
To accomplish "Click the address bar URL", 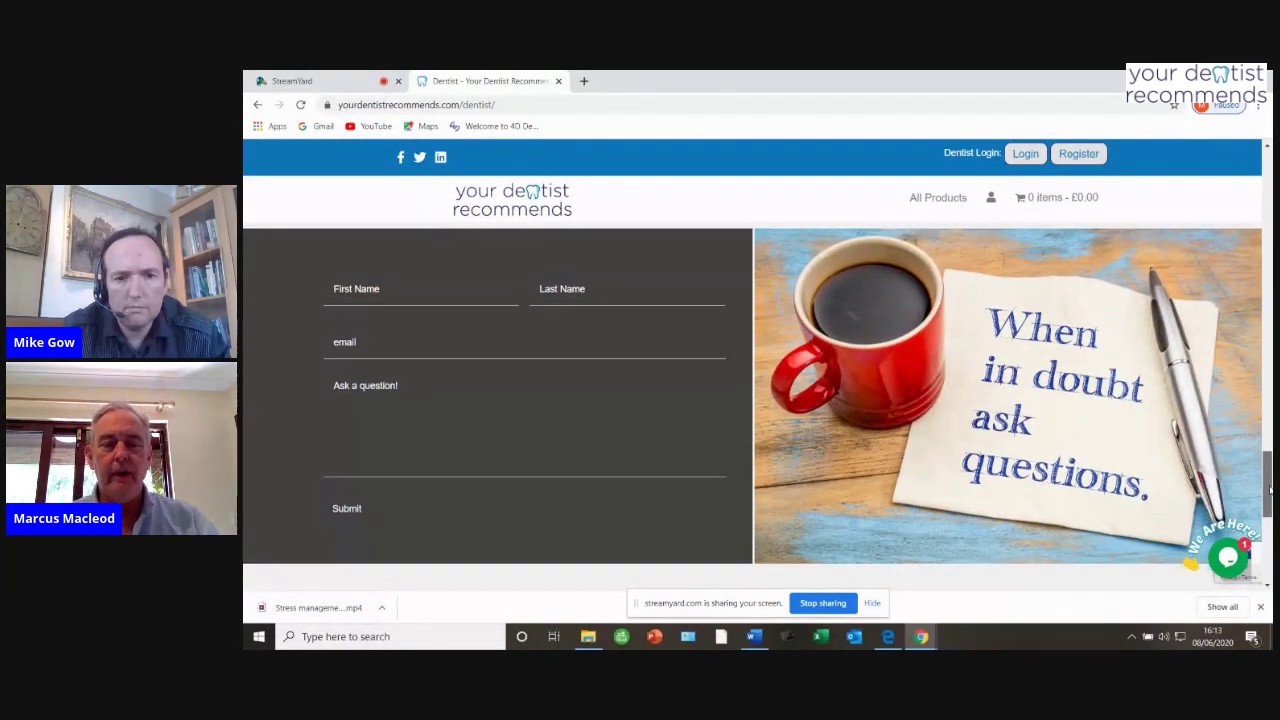I will 416,104.
